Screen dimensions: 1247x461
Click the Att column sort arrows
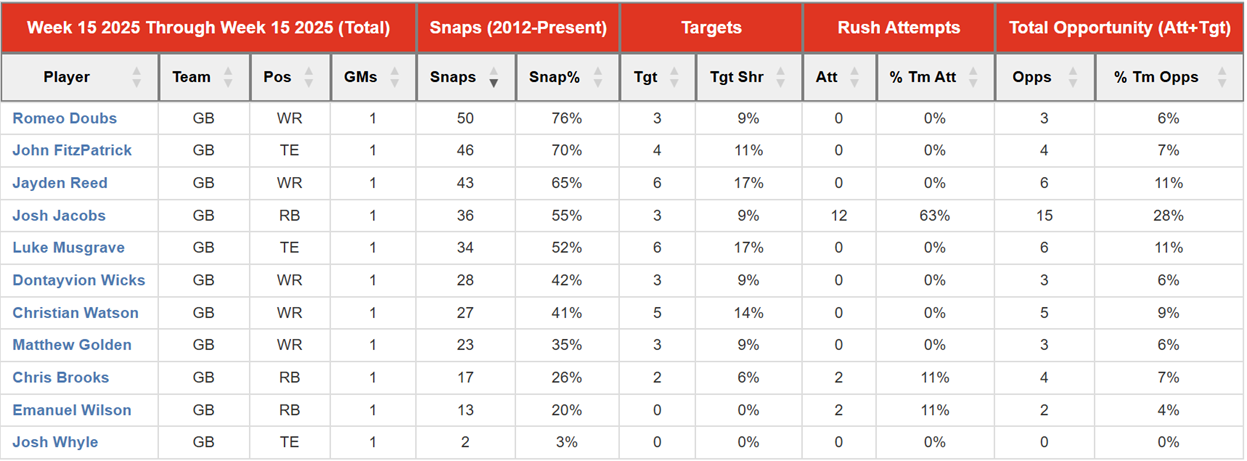point(856,77)
